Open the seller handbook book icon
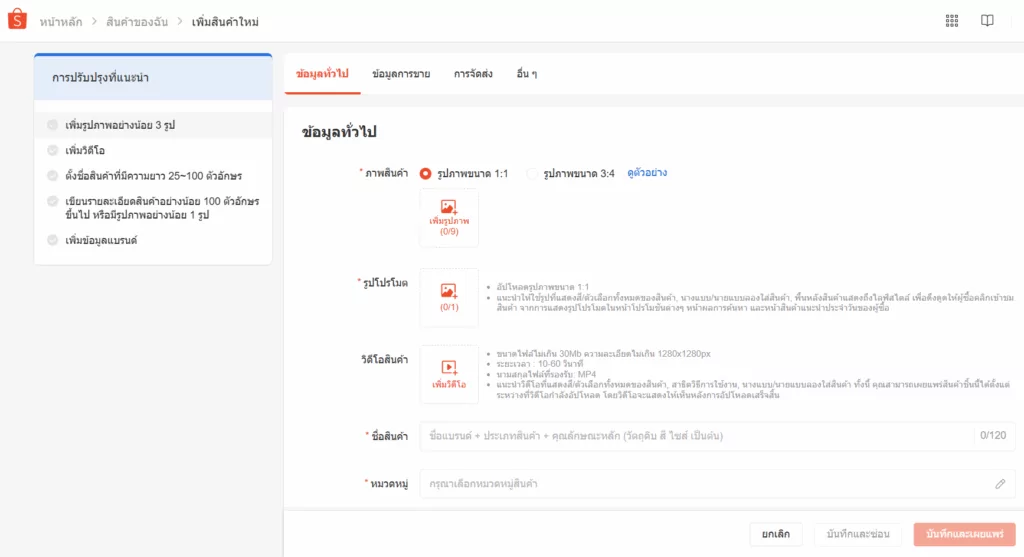Viewport: 1024px width, 557px height. [987, 21]
